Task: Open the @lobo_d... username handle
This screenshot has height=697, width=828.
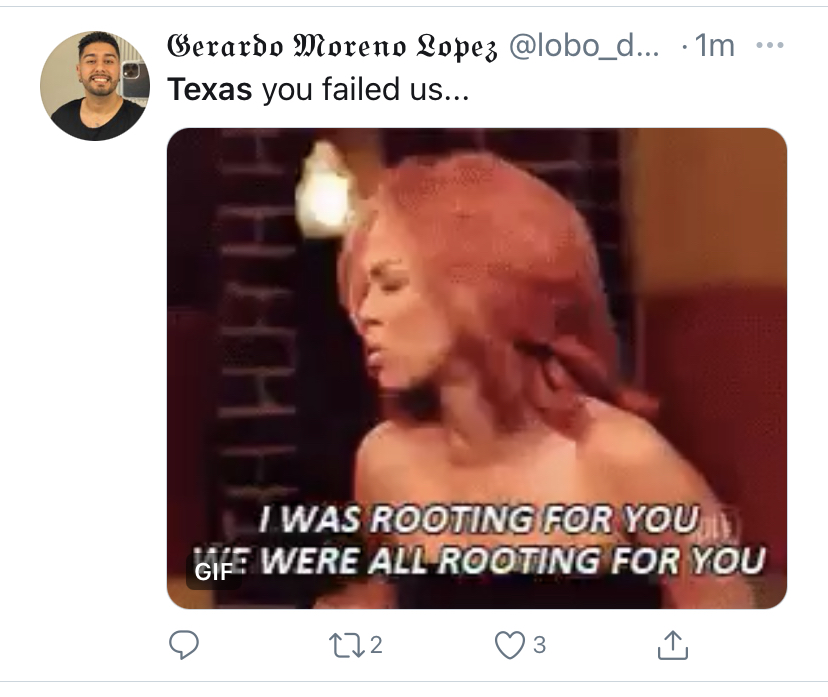Action: tap(584, 46)
